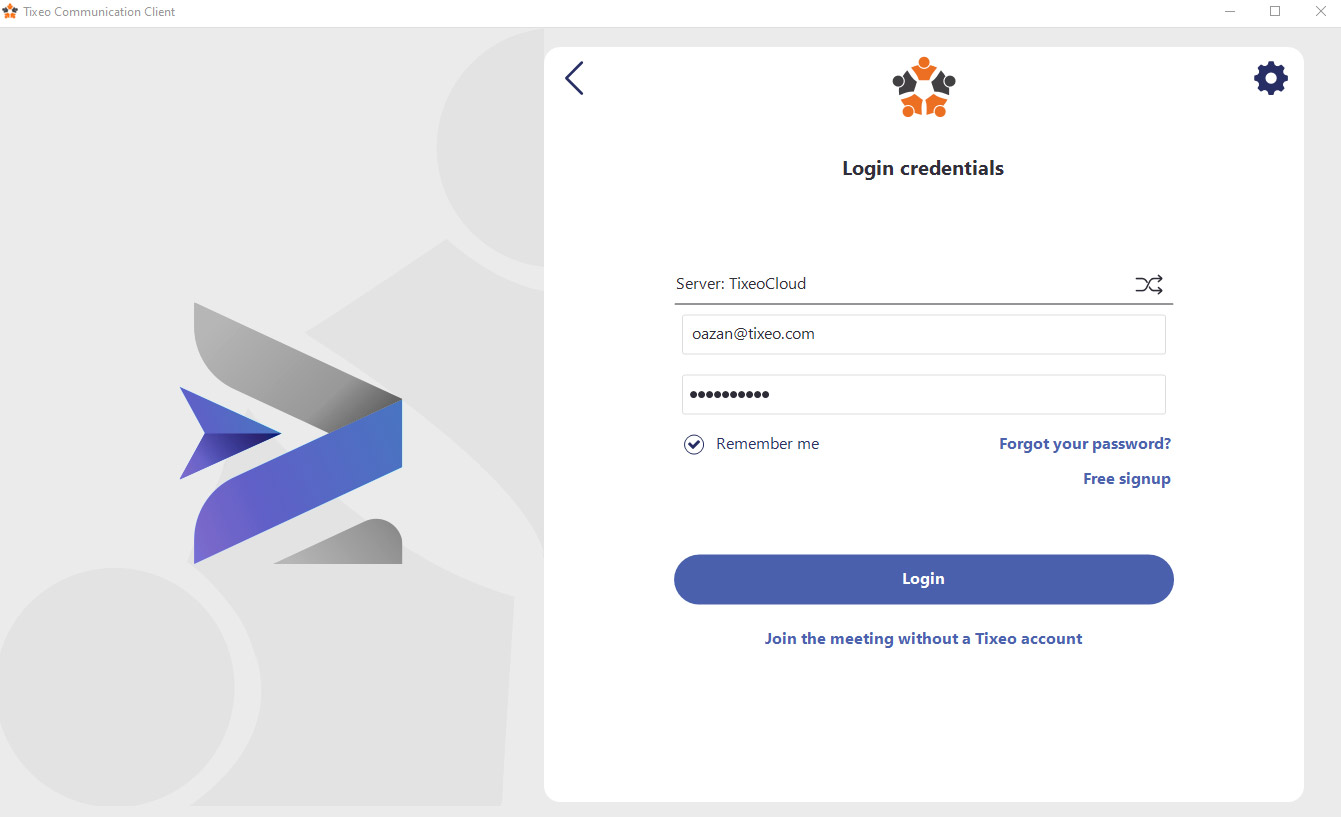This screenshot has height=817, width=1341.
Task: Click the blue Login button
Action: (923, 579)
